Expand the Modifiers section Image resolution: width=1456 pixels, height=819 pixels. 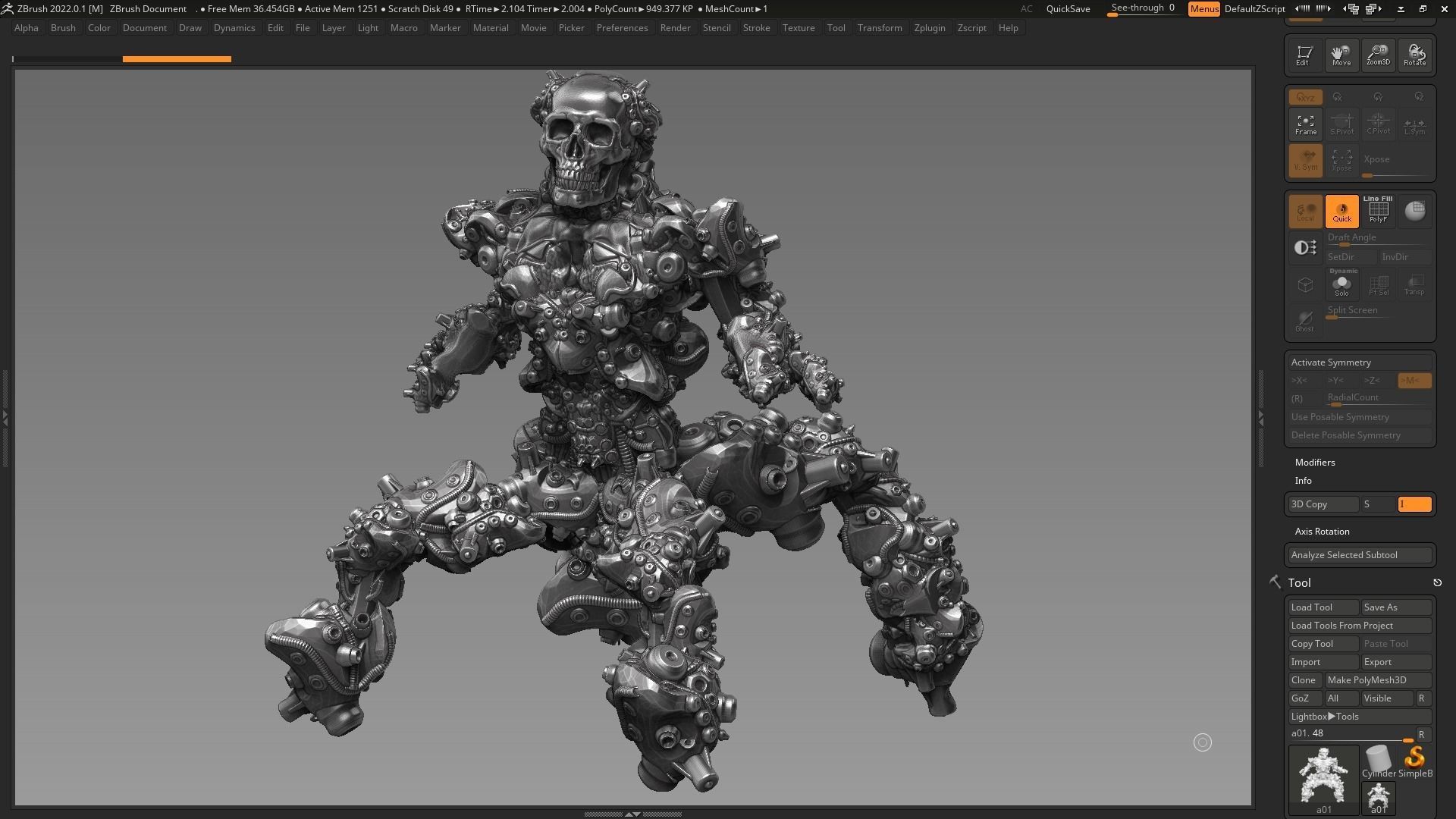click(x=1314, y=463)
